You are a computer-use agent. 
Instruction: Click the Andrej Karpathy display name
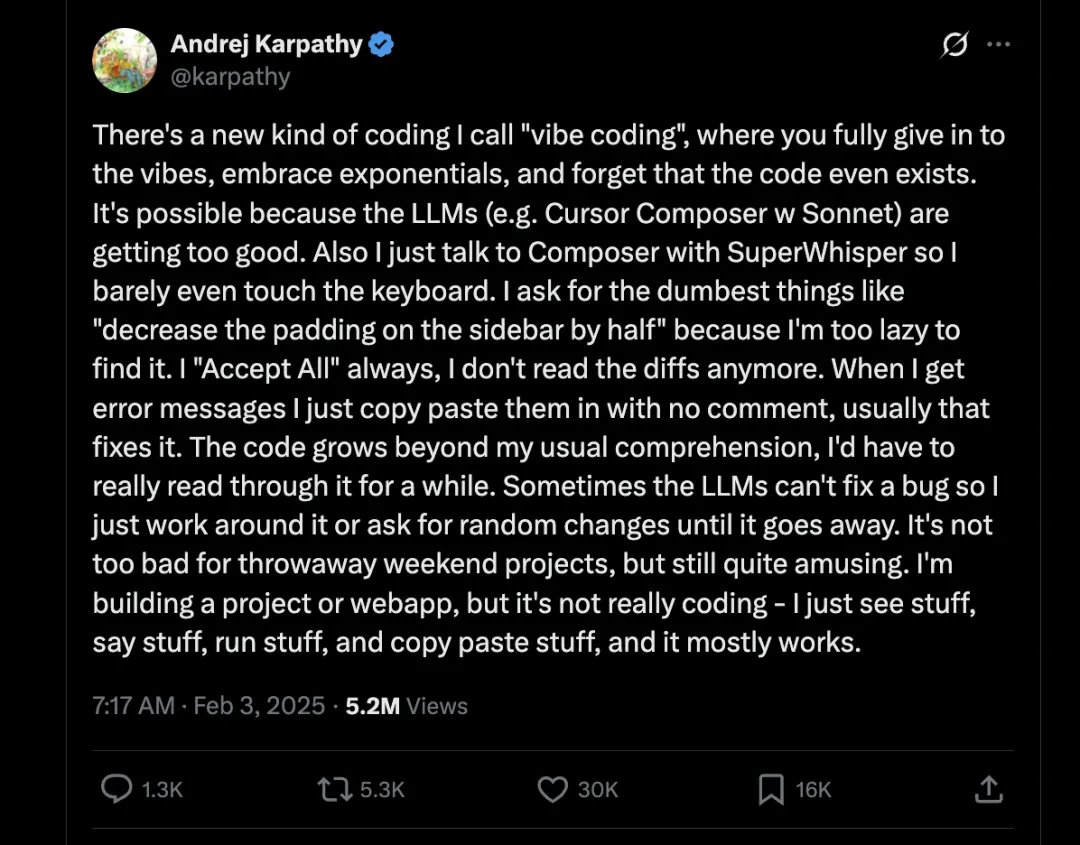click(266, 44)
